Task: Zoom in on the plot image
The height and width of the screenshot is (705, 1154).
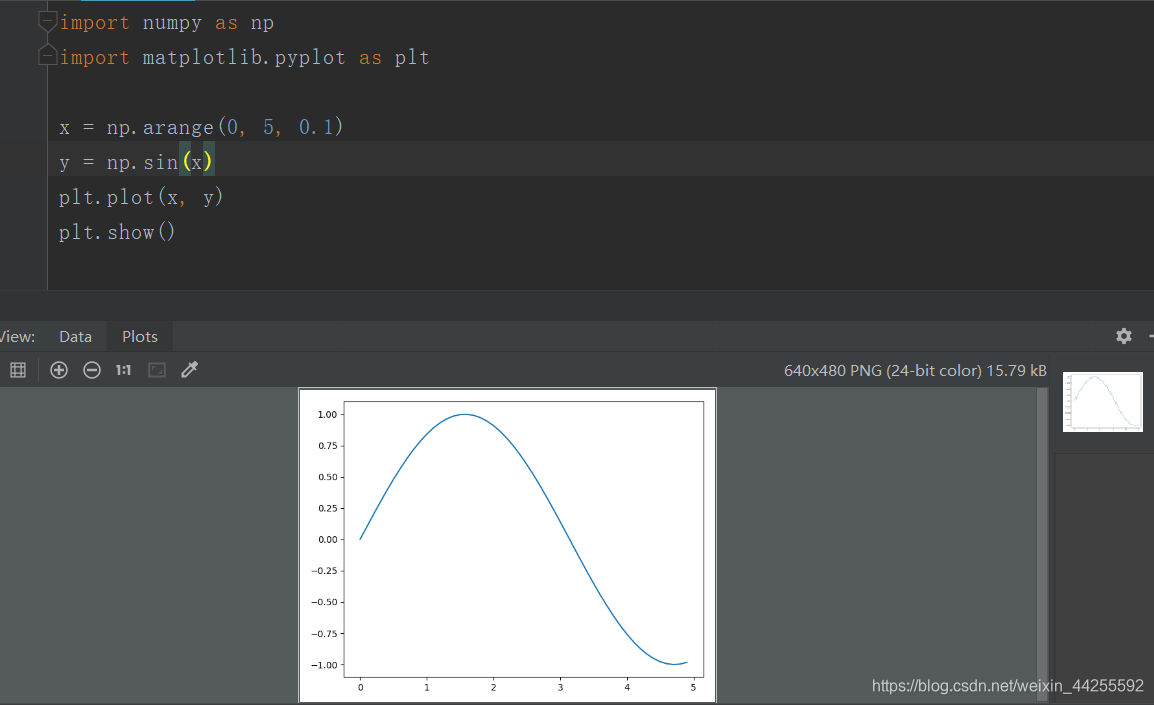Action: tap(58, 370)
